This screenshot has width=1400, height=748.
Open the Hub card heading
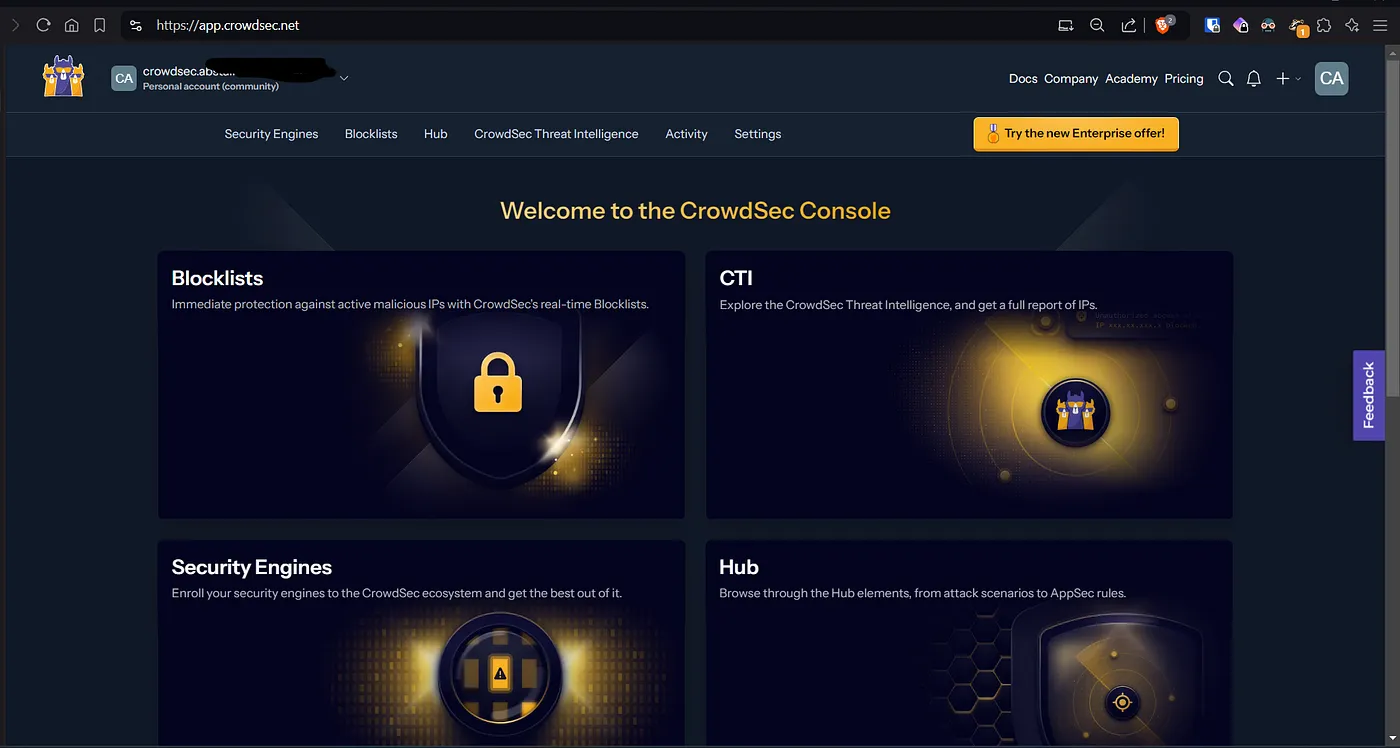tap(739, 567)
